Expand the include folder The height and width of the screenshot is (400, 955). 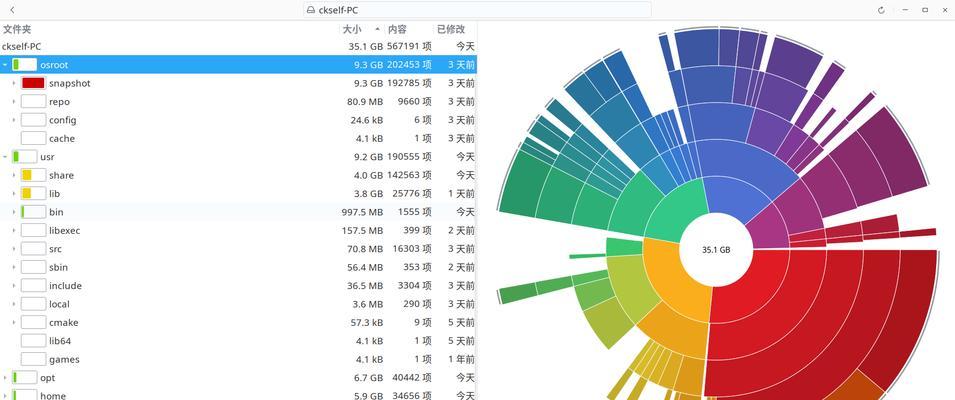click(14, 286)
